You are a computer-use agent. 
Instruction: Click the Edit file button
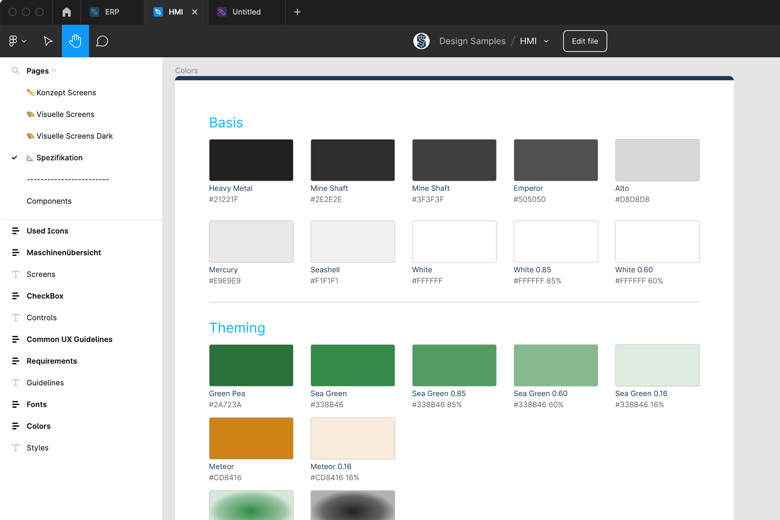585,41
